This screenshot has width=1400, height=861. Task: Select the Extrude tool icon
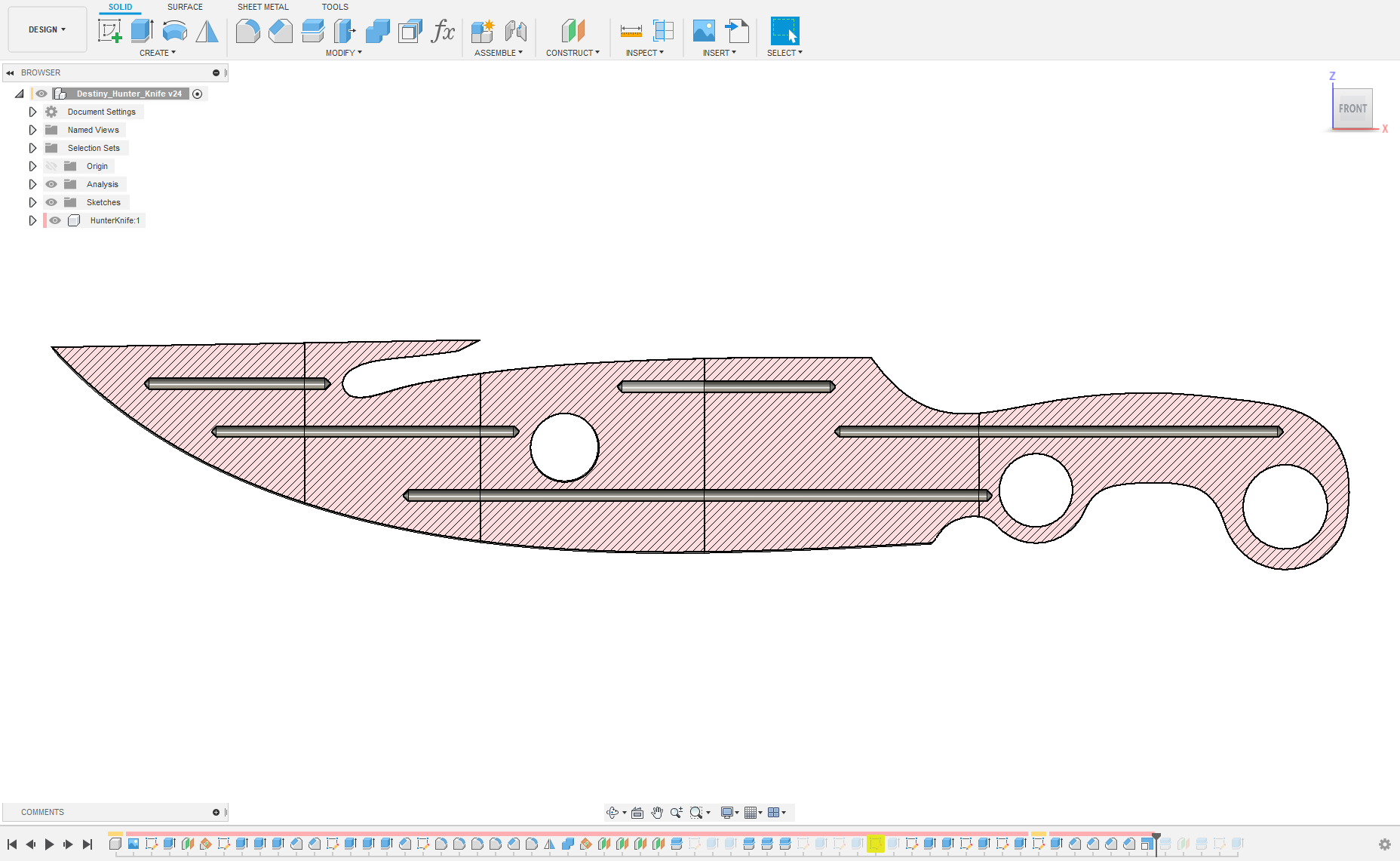tap(142, 31)
